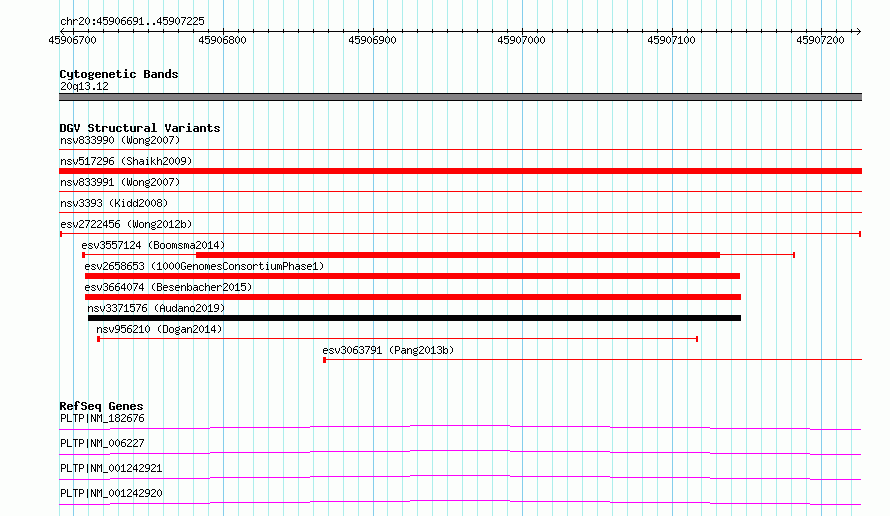The image size is (890, 516).
Task: Open the PLTP|NM_001242921 gene label
Action: click(x=111, y=468)
